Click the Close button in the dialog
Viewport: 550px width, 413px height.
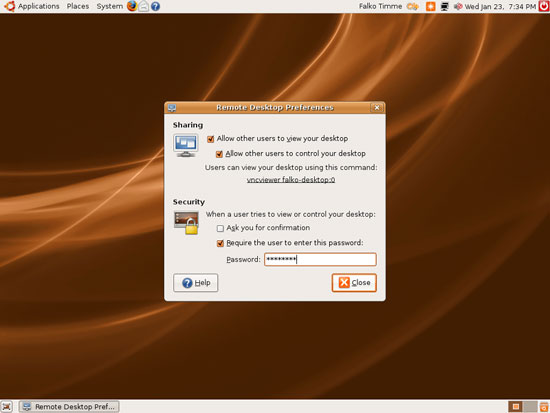(x=354, y=282)
